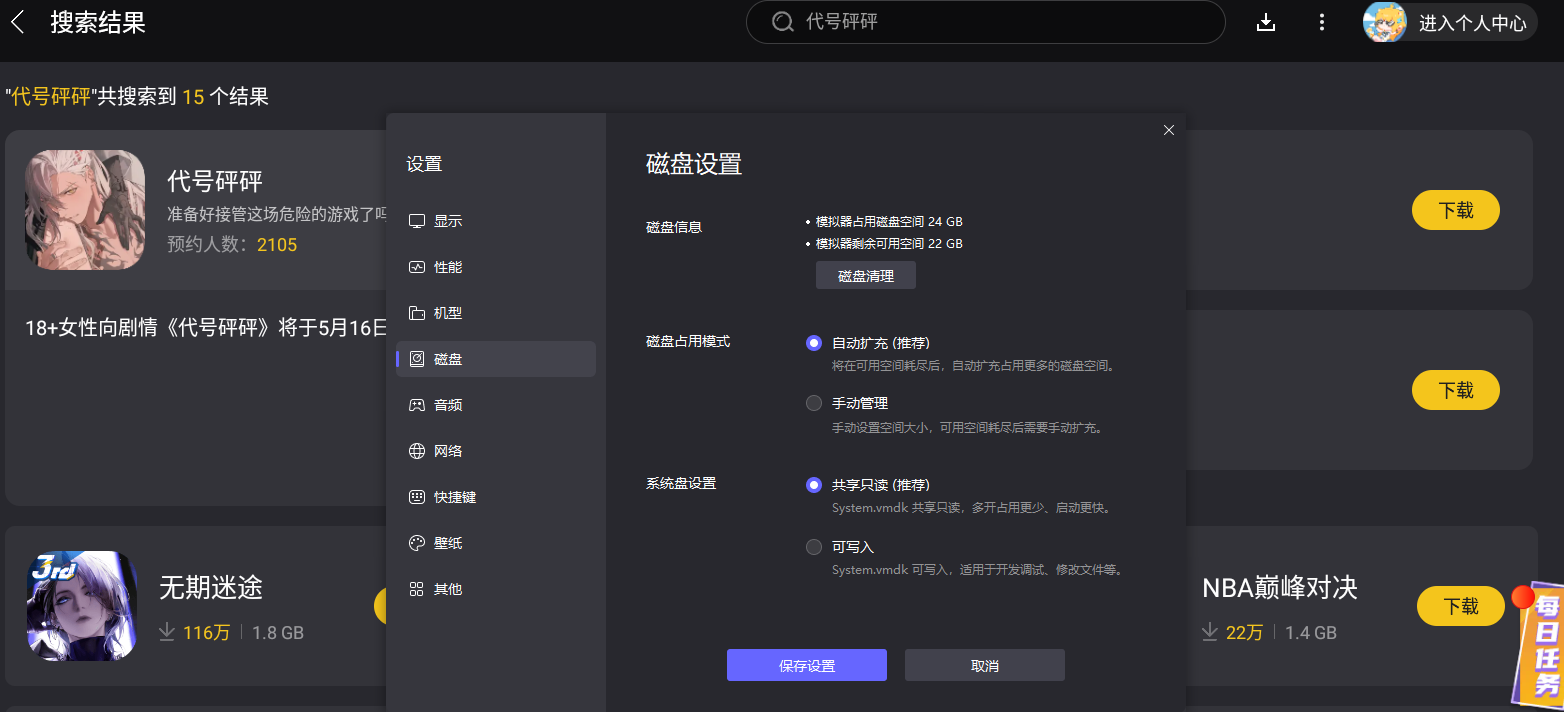Click the 显示 monitor icon in settings sidebar
Image resolution: width=1564 pixels, height=712 pixels.
[417, 221]
